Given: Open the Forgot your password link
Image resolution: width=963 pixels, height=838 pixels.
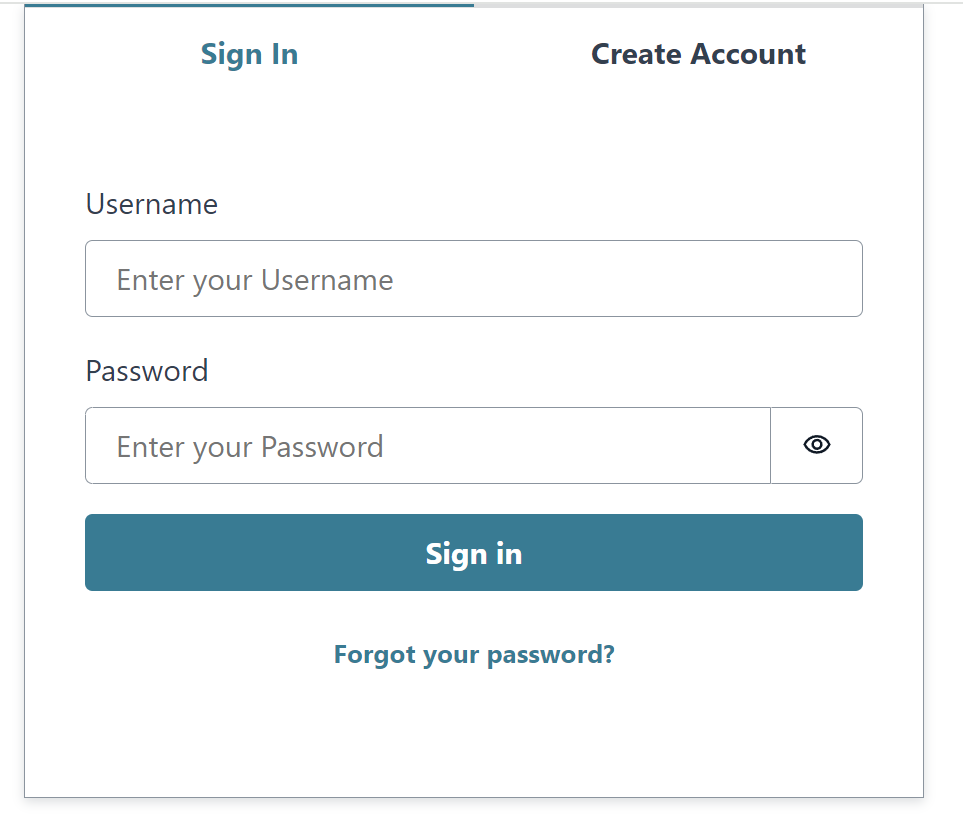Looking at the screenshot, I should coord(474,655).
